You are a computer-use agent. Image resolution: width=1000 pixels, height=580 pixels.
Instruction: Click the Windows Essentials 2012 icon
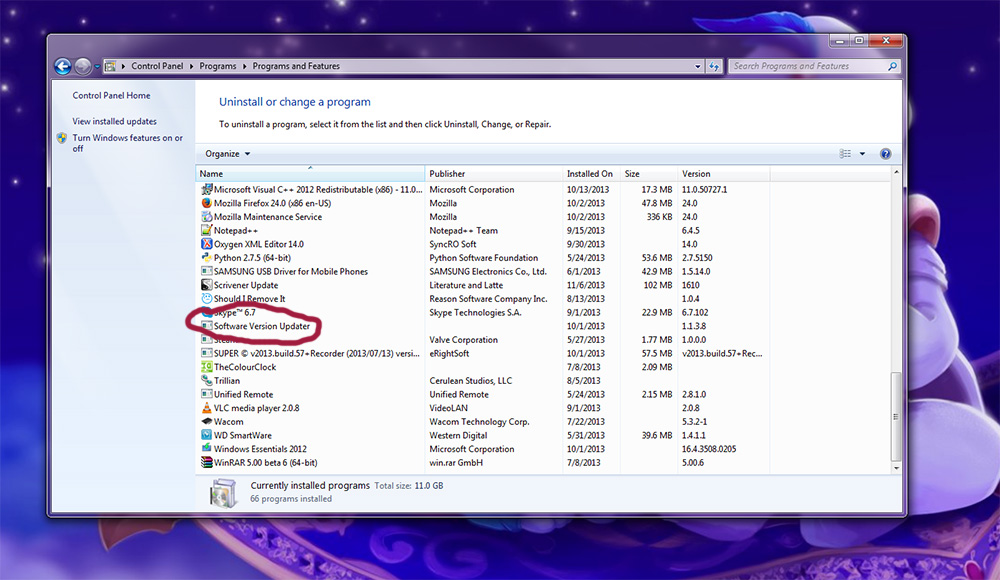pos(207,449)
